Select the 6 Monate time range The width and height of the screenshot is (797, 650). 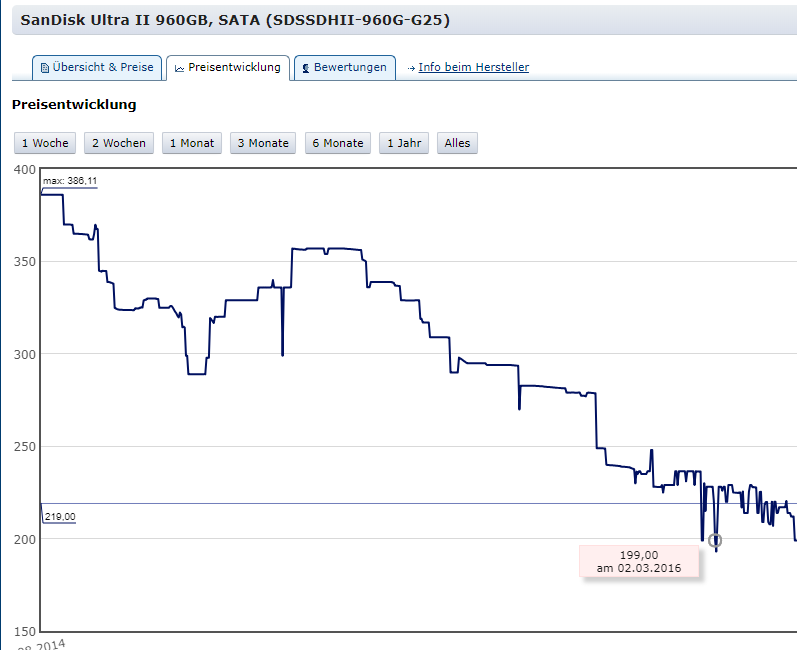click(338, 143)
